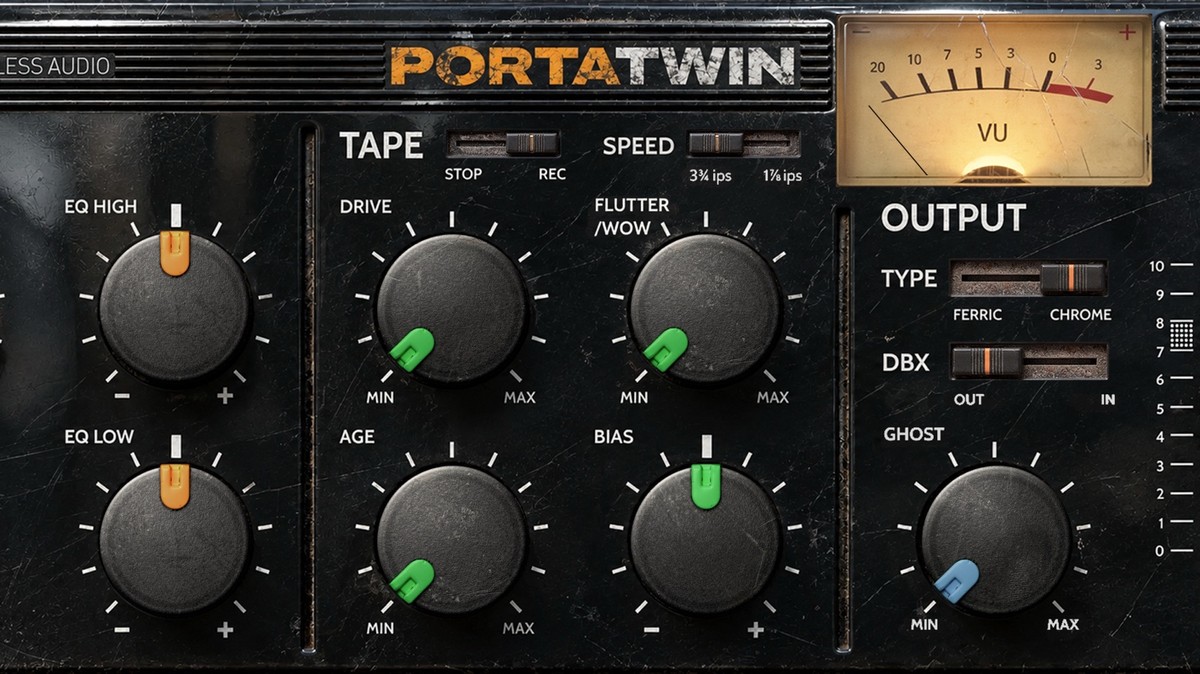
Task: Click MAX label under DRIVE knob
Action: point(519,397)
